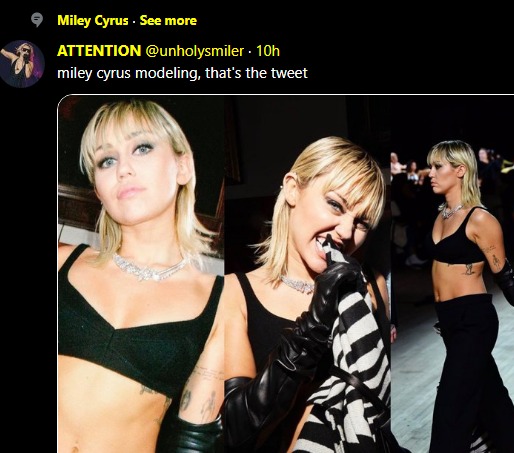Click the word 'ATTENTION' in yellow

click(99, 51)
